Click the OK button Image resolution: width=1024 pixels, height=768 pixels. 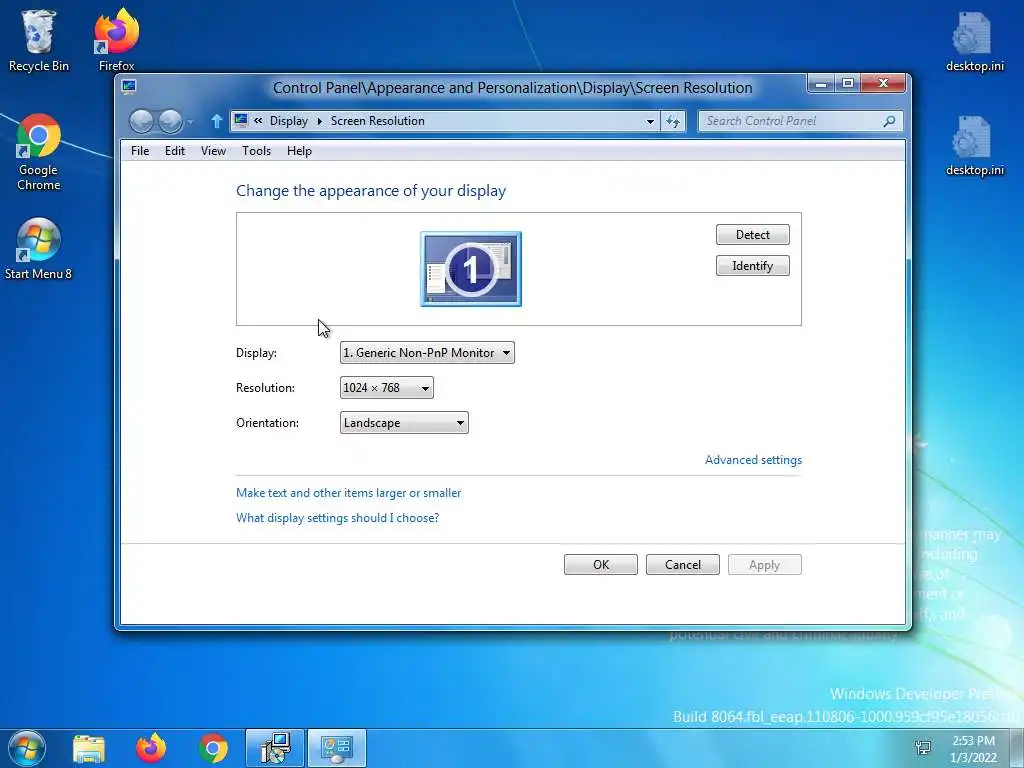point(601,565)
